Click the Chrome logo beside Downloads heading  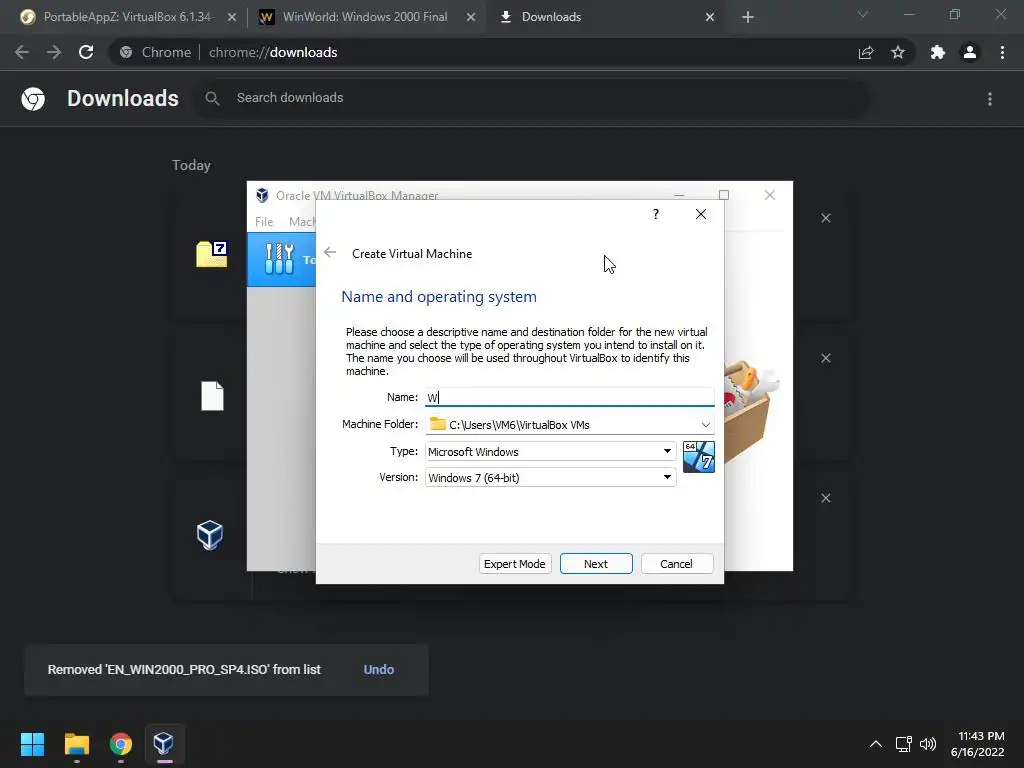33,99
